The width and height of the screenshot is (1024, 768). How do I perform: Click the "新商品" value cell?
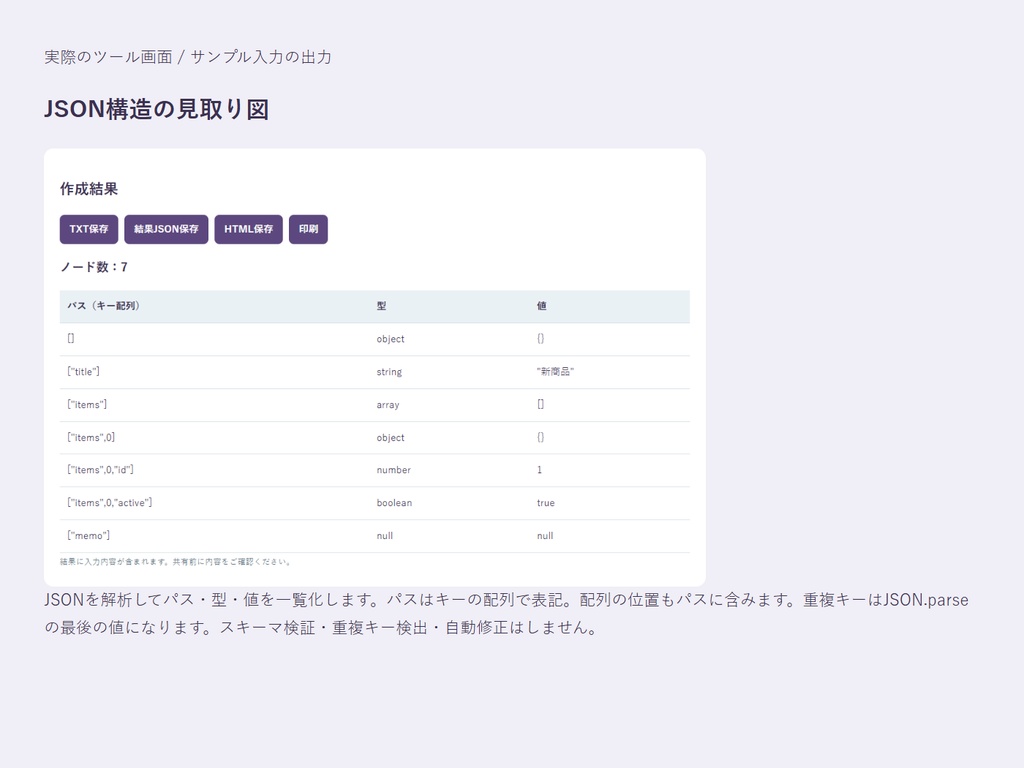[x=609, y=372]
